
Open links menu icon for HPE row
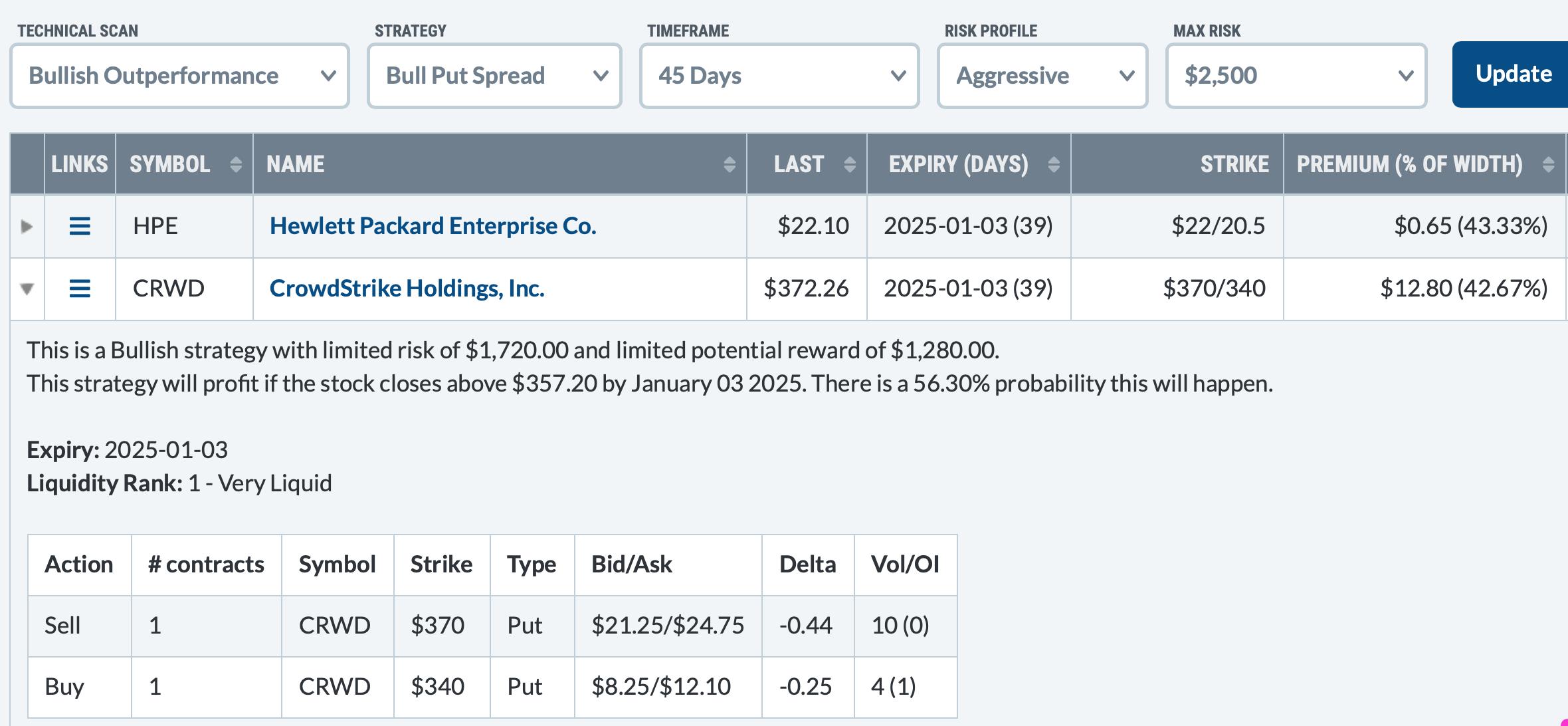pyautogui.click(x=80, y=227)
